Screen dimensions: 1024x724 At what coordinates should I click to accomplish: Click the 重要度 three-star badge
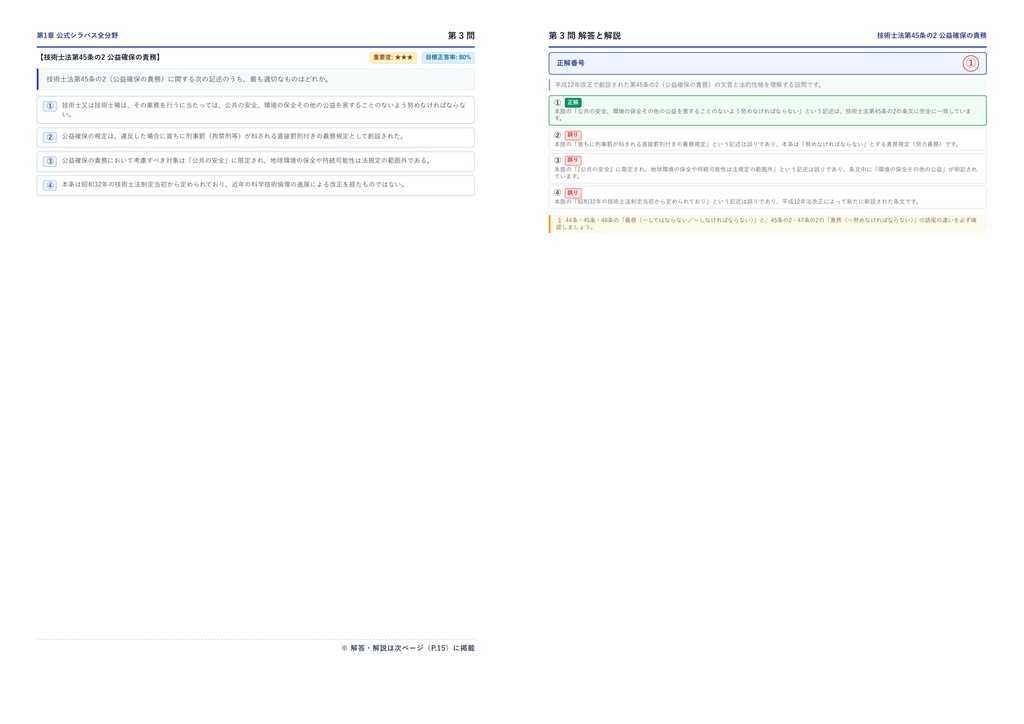point(393,57)
